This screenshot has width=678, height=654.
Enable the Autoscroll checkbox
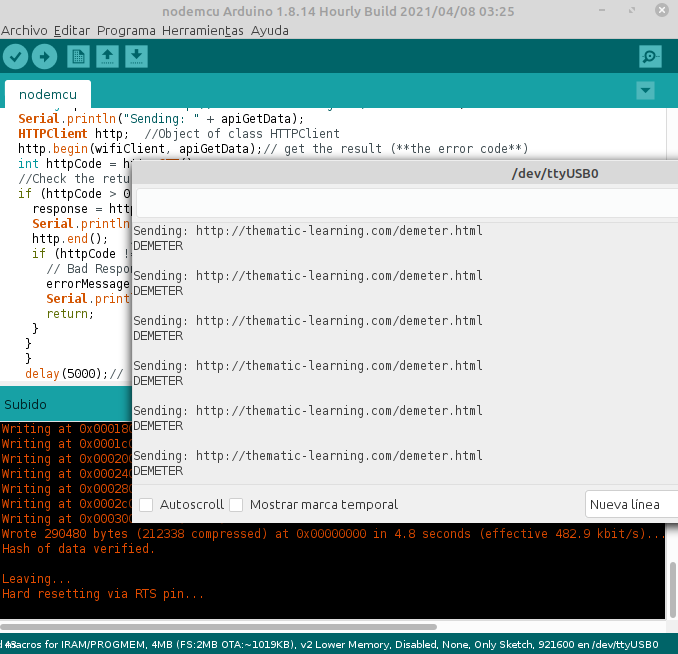point(146,505)
